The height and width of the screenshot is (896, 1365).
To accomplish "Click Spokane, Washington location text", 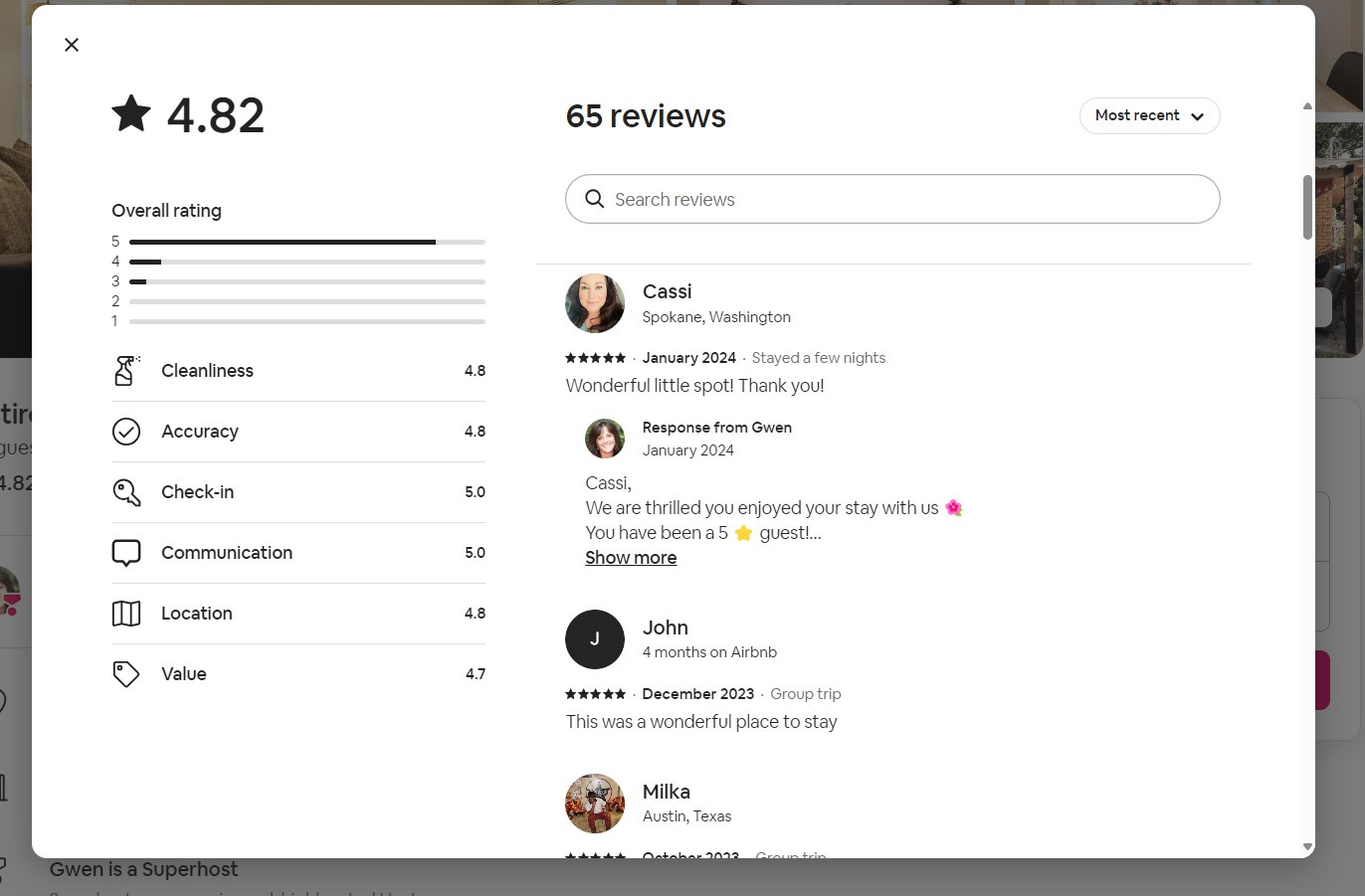I will [x=716, y=317].
